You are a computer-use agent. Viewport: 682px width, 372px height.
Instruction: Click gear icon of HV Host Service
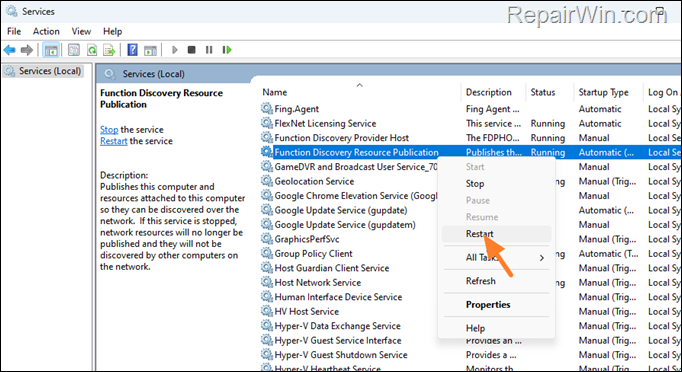tap(266, 311)
